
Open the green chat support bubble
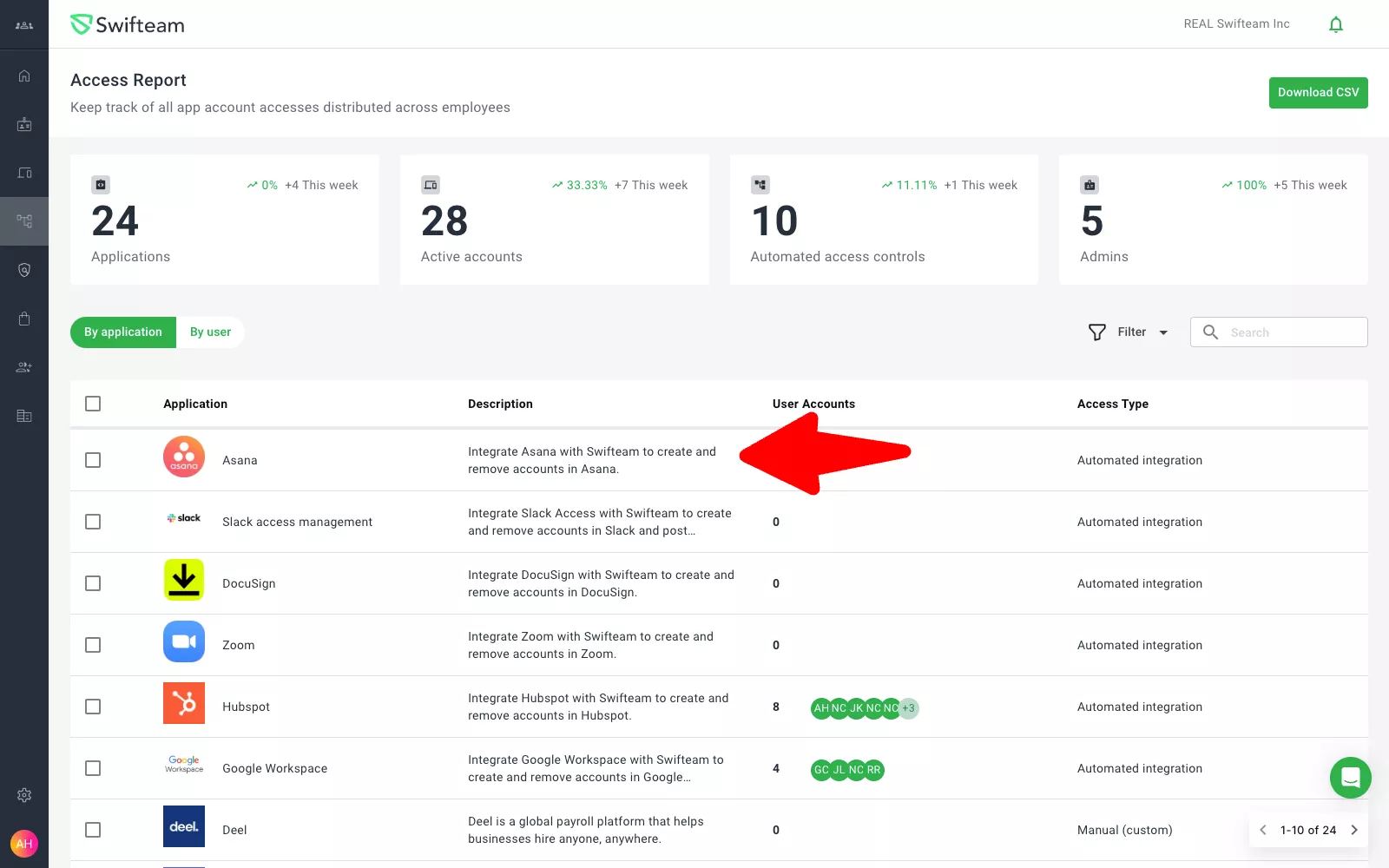[1350, 778]
